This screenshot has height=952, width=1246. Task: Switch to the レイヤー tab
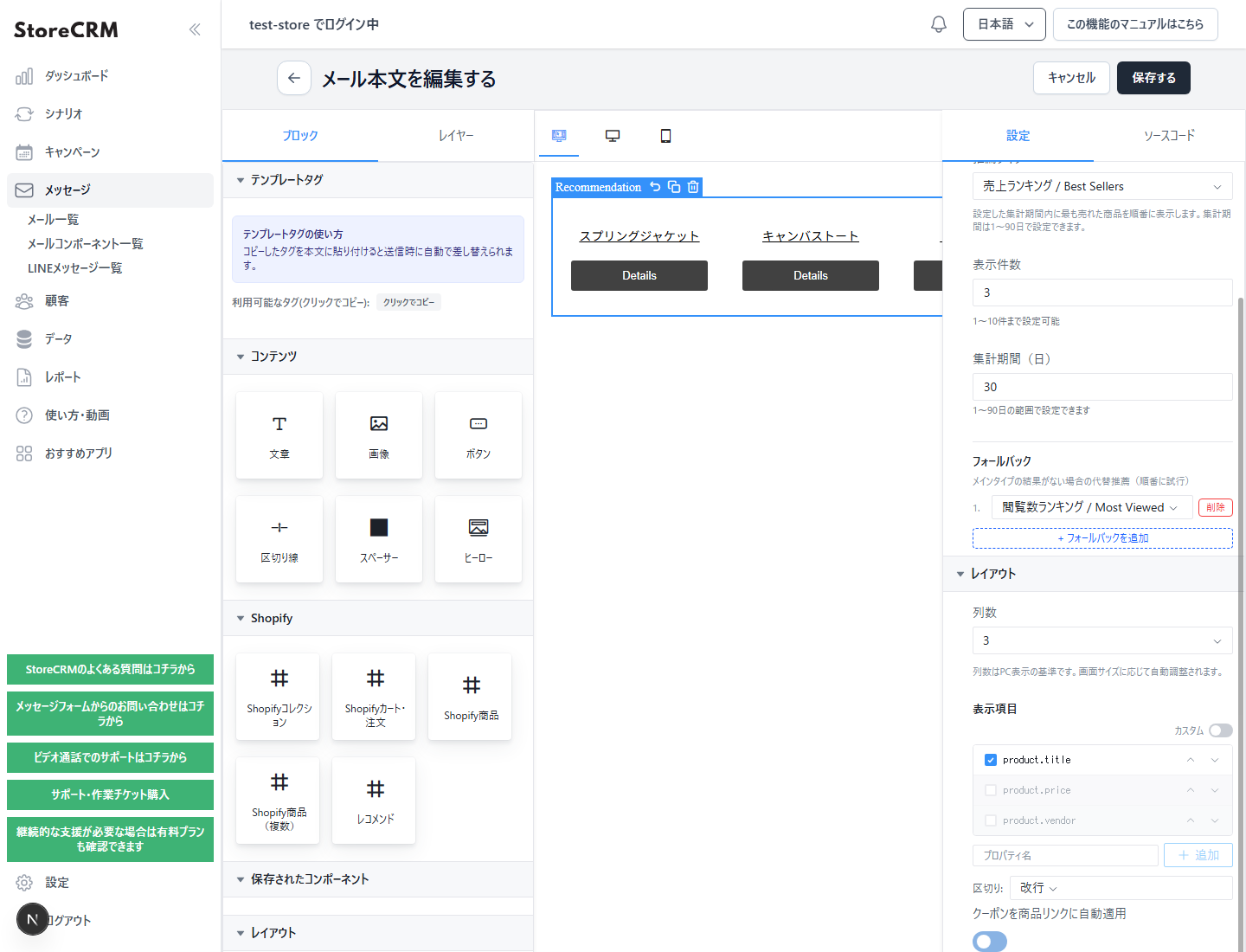pyautogui.click(x=456, y=136)
